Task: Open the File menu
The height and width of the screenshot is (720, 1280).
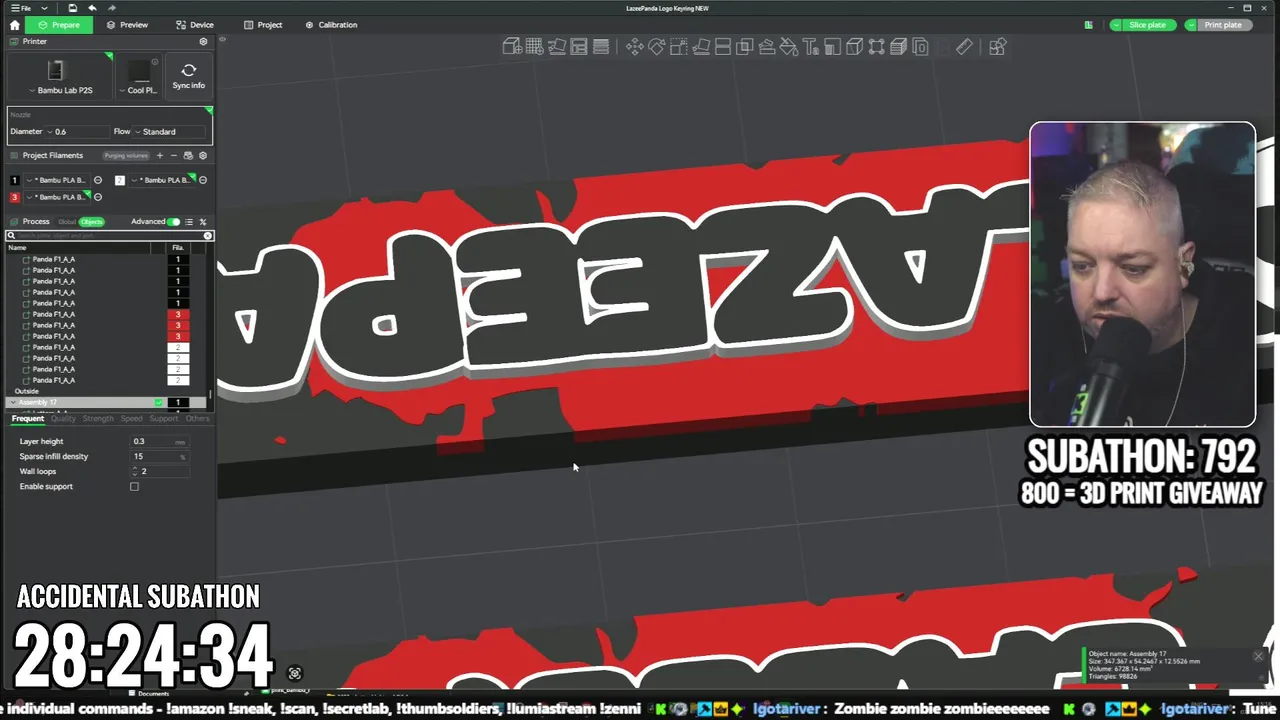Action: pyautogui.click(x=22, y=8)
